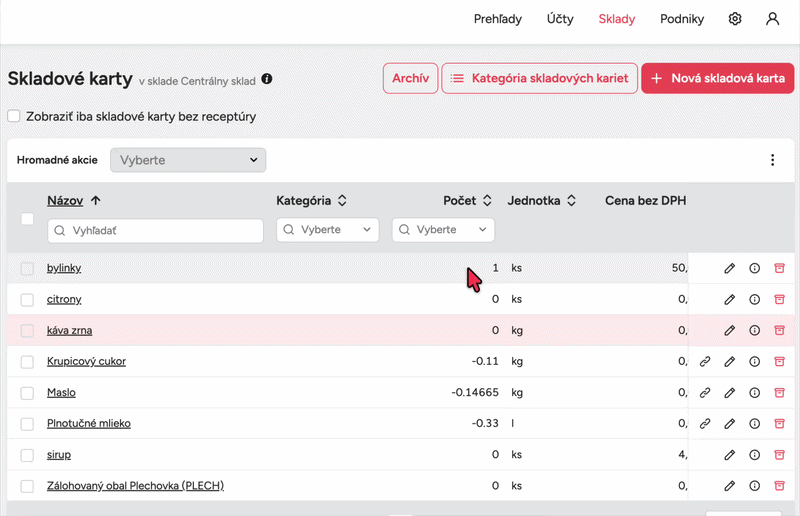800x516 pixels.
Task: Open the káva zrna card link
Action: coord(69,331)
